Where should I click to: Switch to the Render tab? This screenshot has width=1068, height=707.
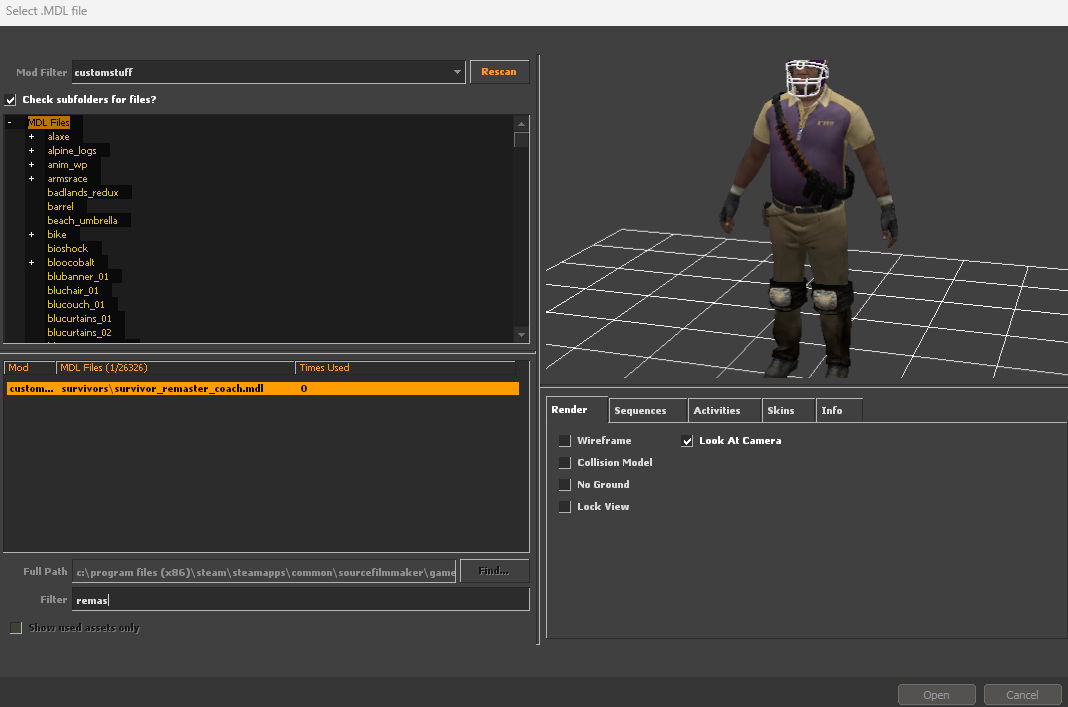(577, 409)
